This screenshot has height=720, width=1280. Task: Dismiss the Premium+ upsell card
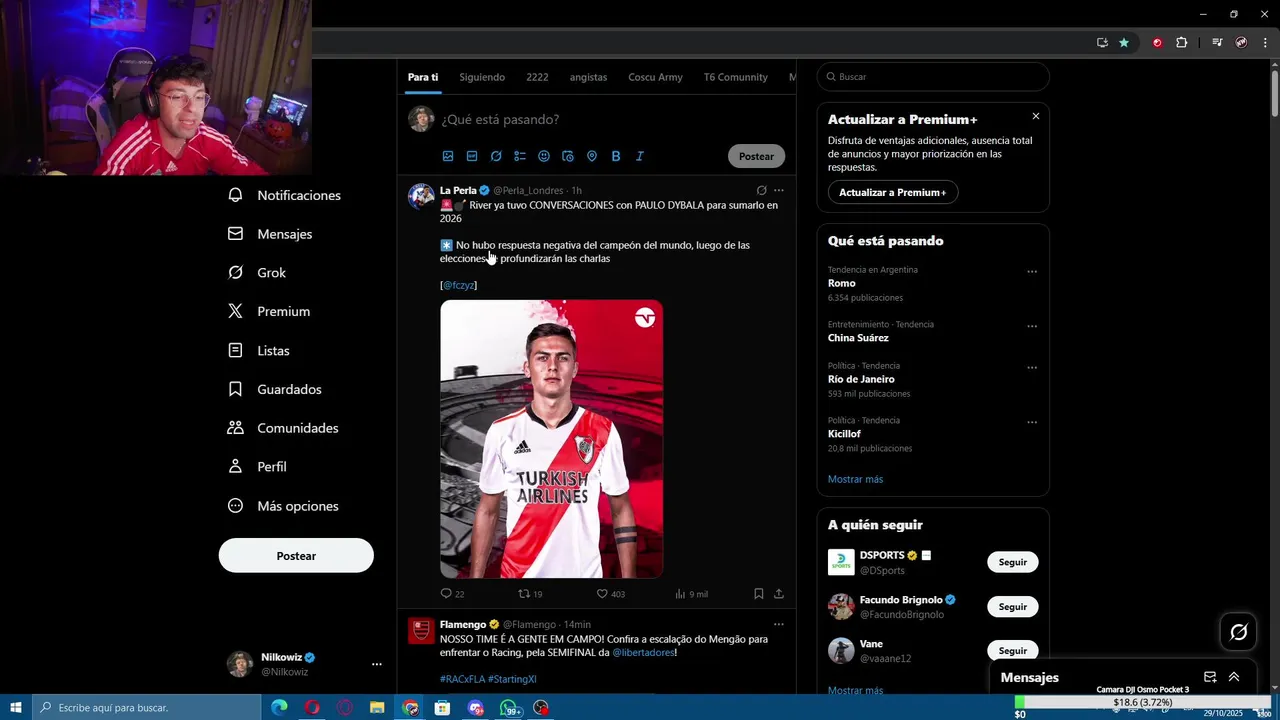[1035, 116]
